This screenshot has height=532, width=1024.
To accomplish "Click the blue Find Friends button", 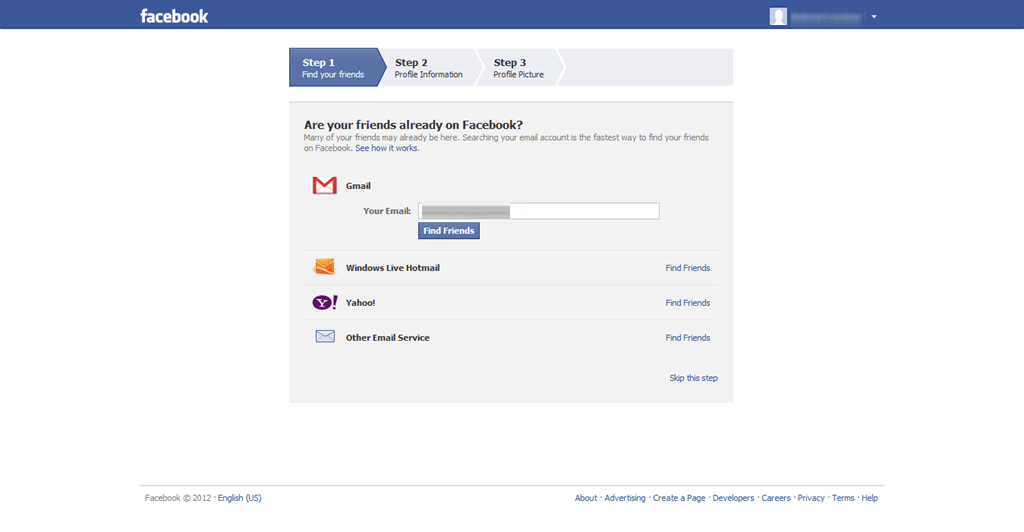I will 449,230.
